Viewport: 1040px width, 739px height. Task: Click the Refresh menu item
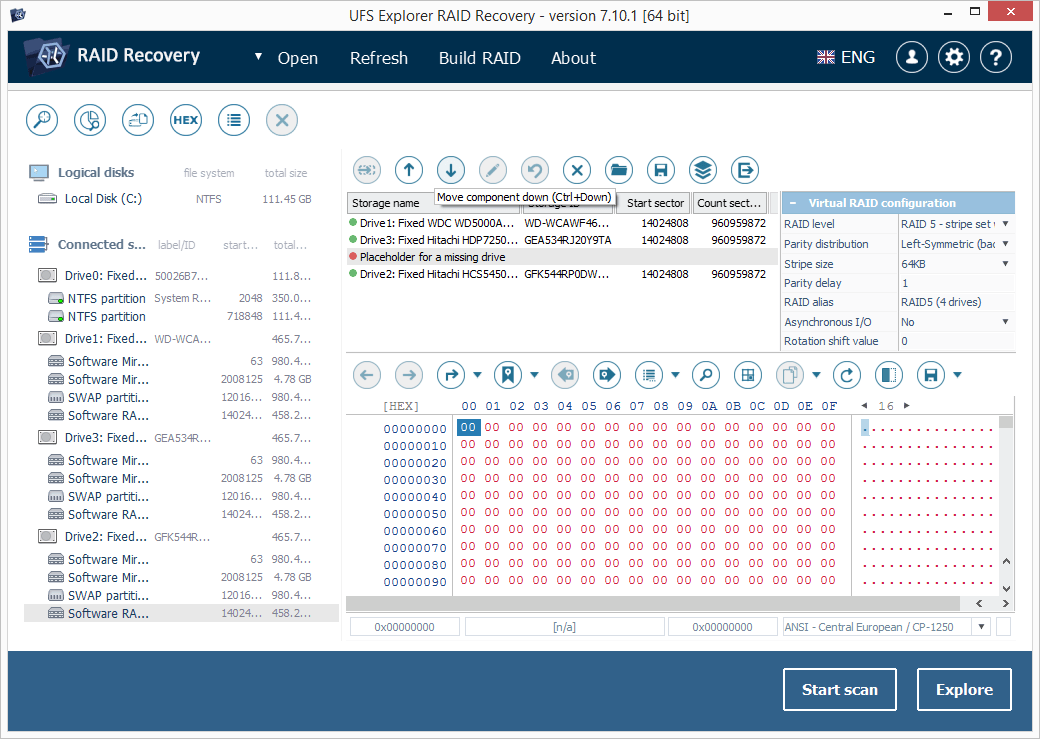tap(379, 58)
